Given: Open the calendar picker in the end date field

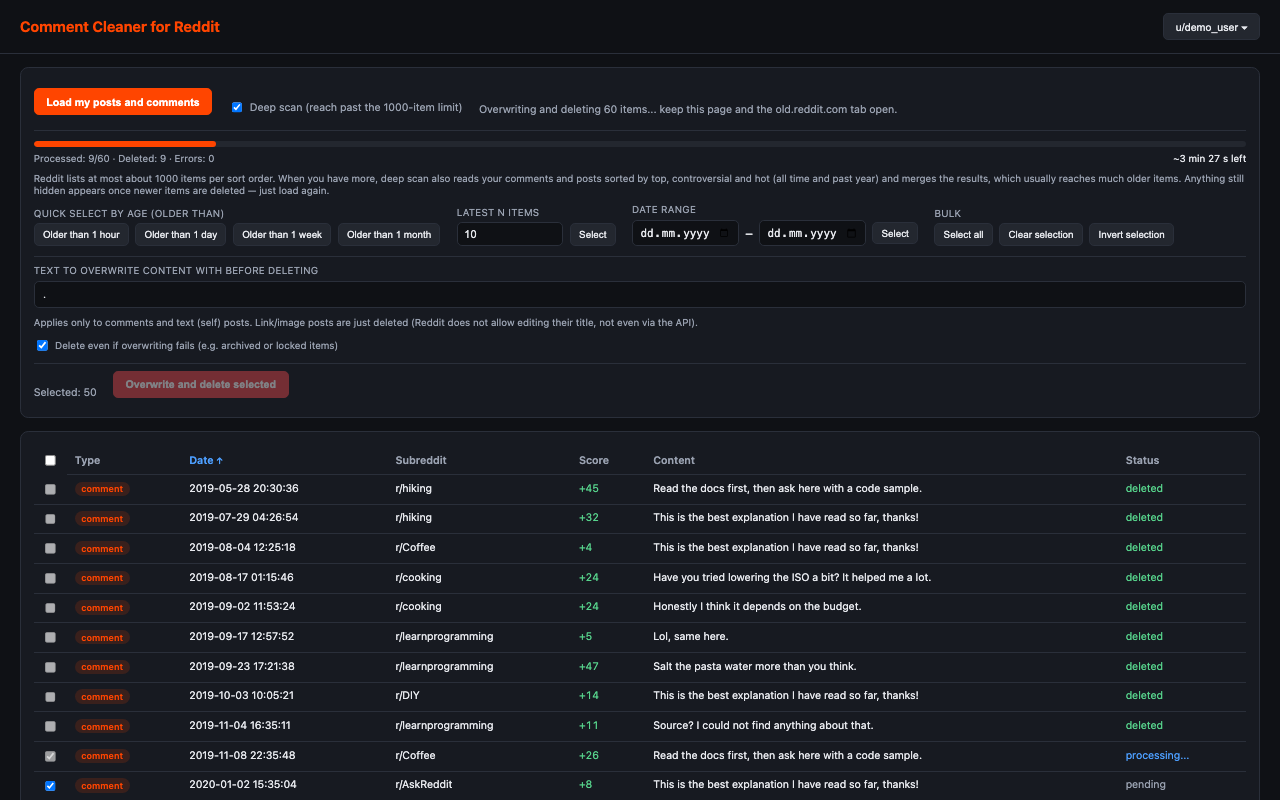Looking at the screenshot, I should pyautogui.click(x=851, y=234).
